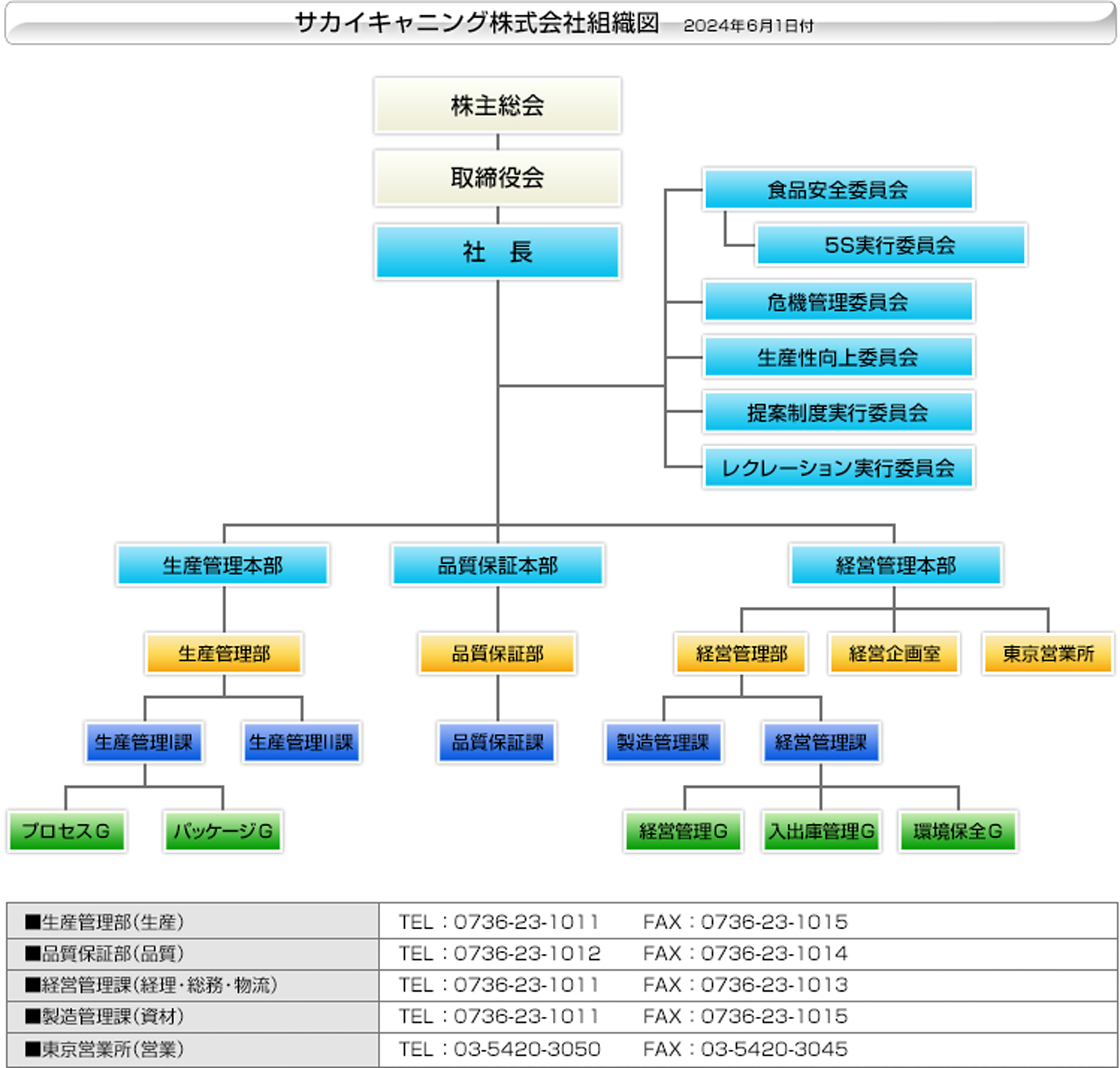Image resolution: width=1120 pixels, height=1068 pixels.
Task: Click TEL 0736-23-1012
Action: [x=500, y=953]
